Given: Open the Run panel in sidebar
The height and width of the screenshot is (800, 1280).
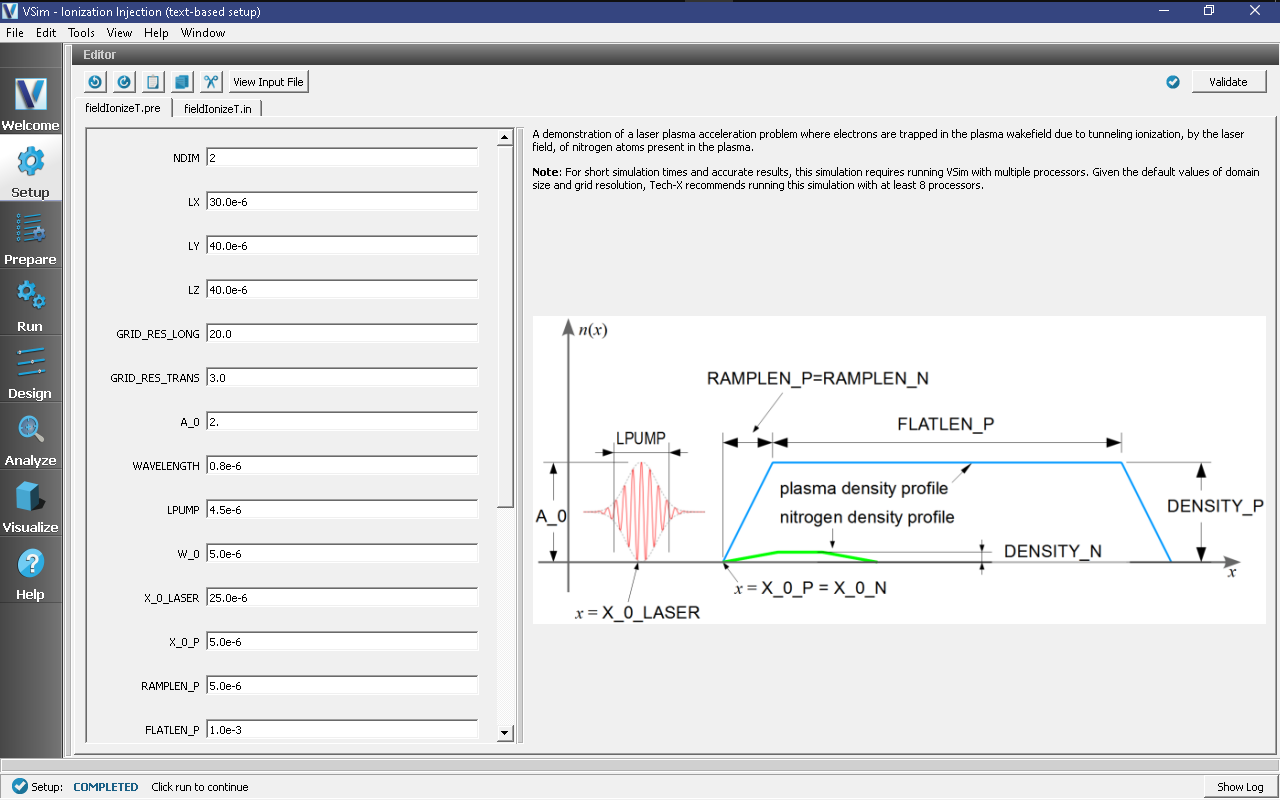Looking at the screenshot, I should coord(30,303).
